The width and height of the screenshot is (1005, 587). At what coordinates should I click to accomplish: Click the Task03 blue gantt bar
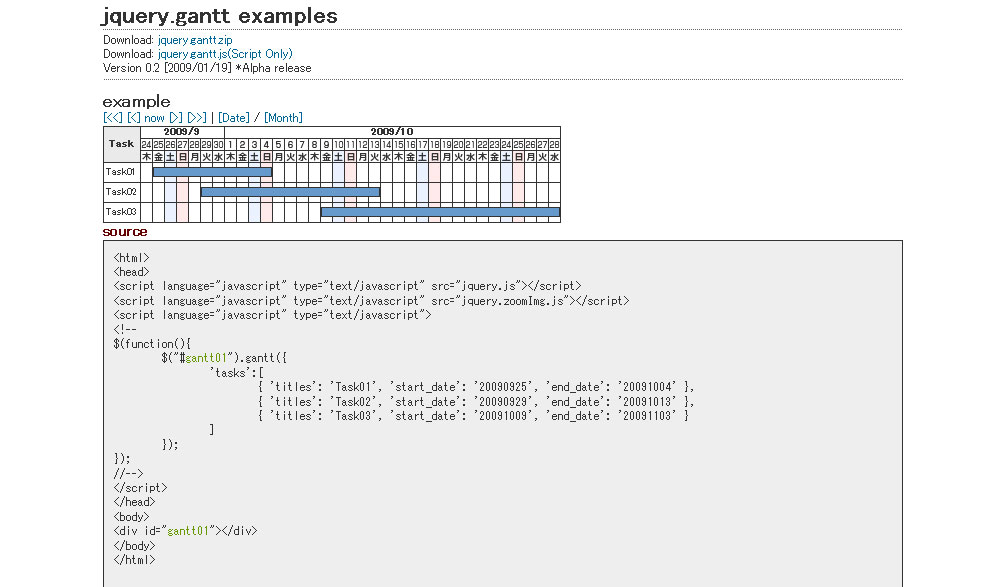(440, 212)
